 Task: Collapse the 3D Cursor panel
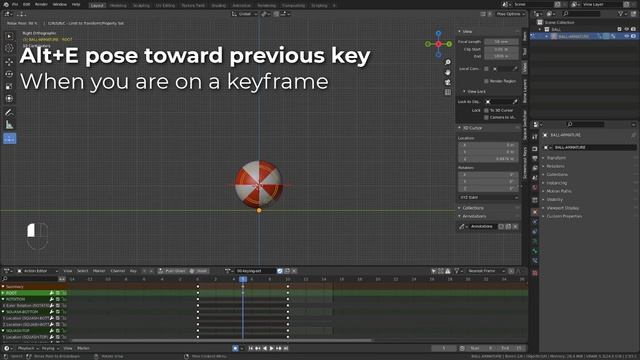click(x=459, y=128)
